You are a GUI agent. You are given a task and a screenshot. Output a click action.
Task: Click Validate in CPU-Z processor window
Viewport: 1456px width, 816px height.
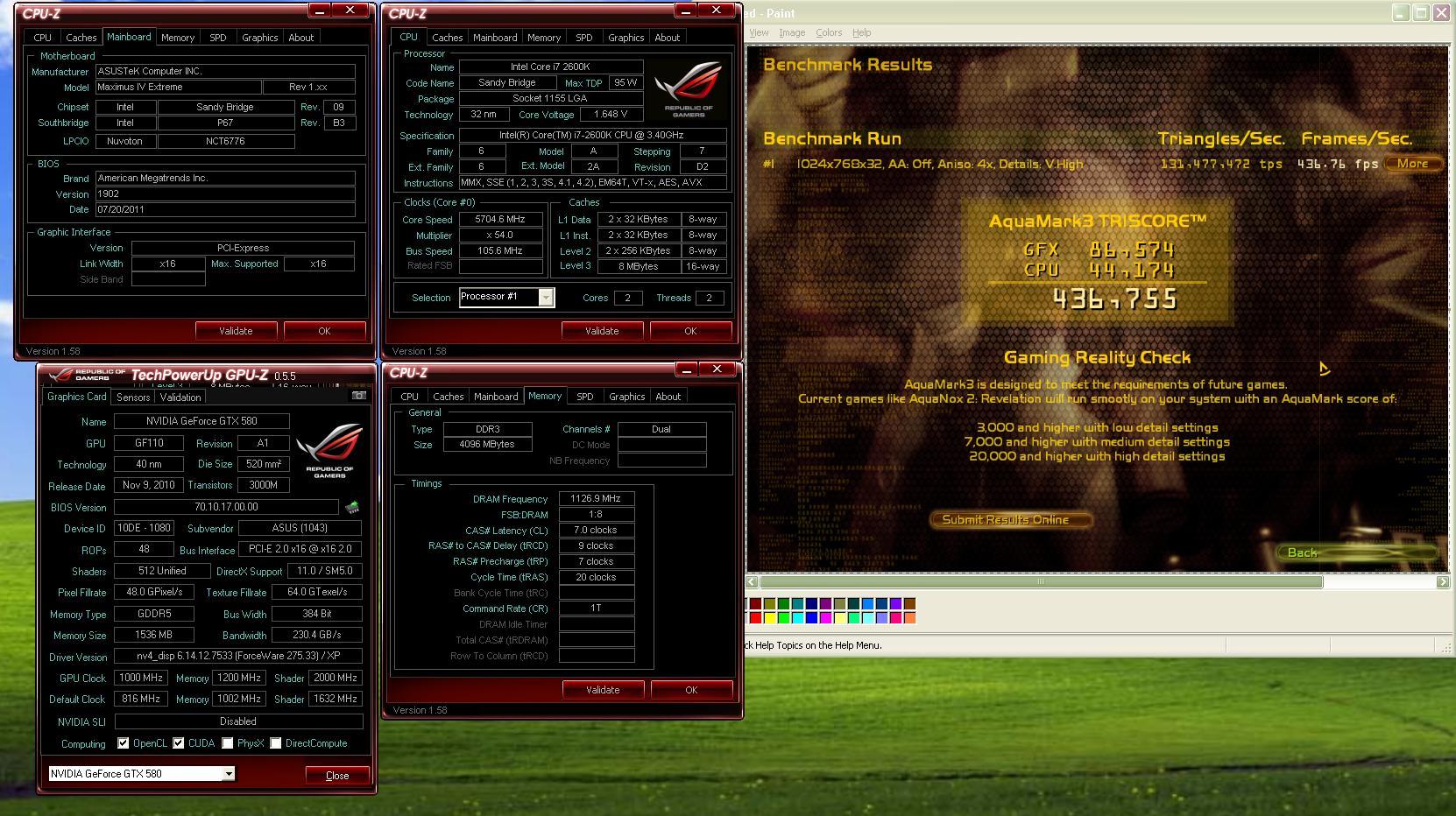602,331
